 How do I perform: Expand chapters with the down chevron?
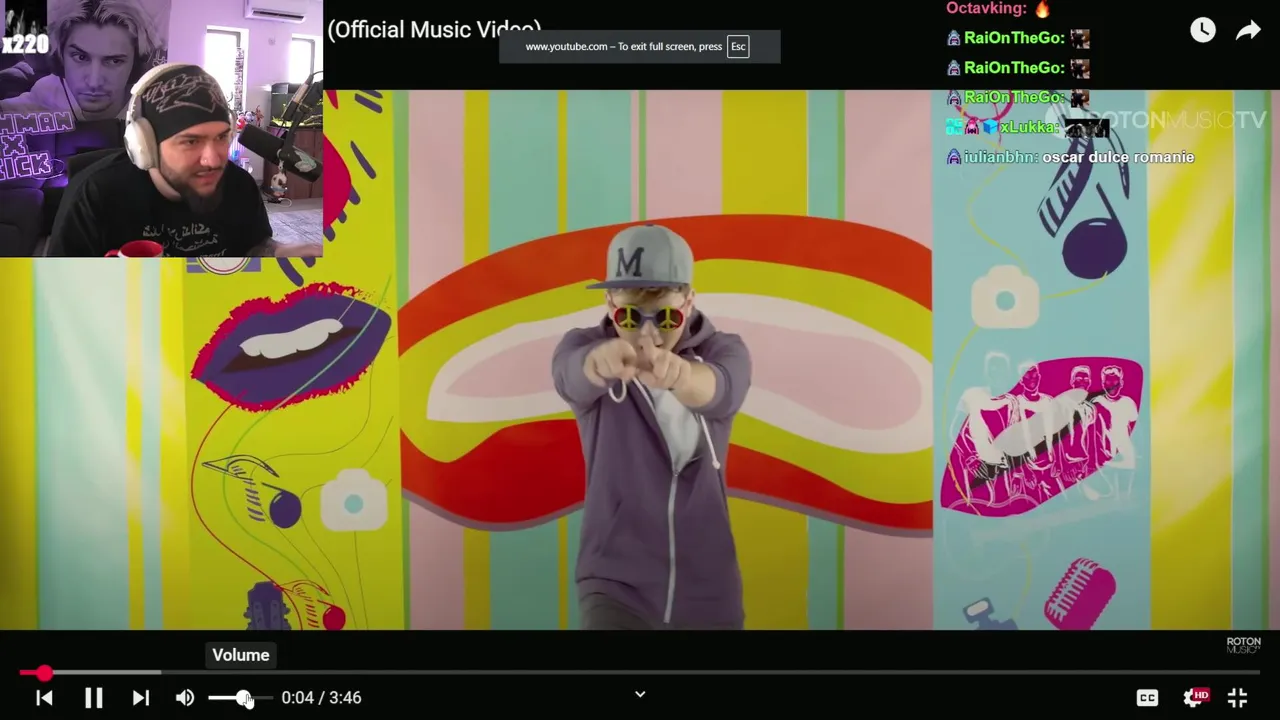pyautogui.click(x=640, y=694)
